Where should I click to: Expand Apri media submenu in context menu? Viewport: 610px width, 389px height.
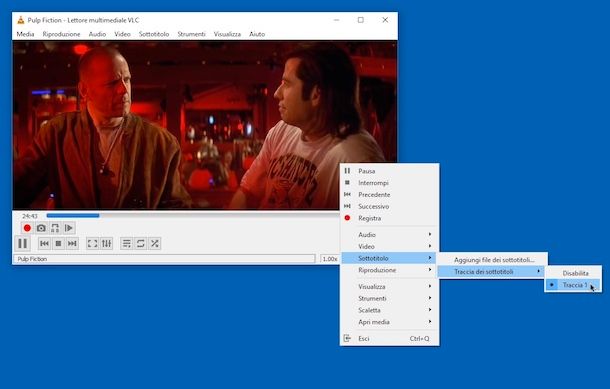pyautogui.click(x=389, y=322)
